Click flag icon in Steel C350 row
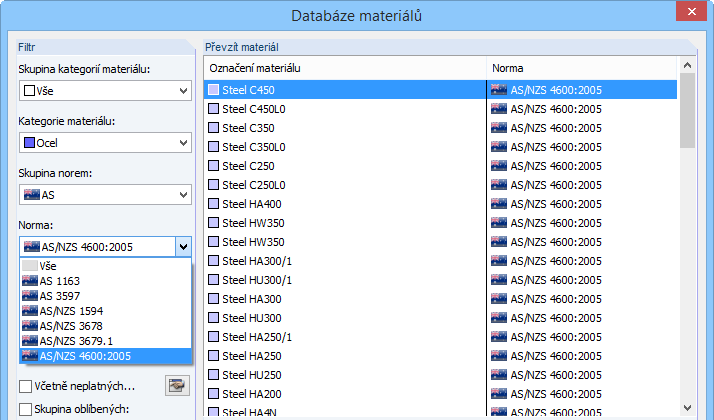Viewport: 714px width, 420px height. [x=499, y=128]
